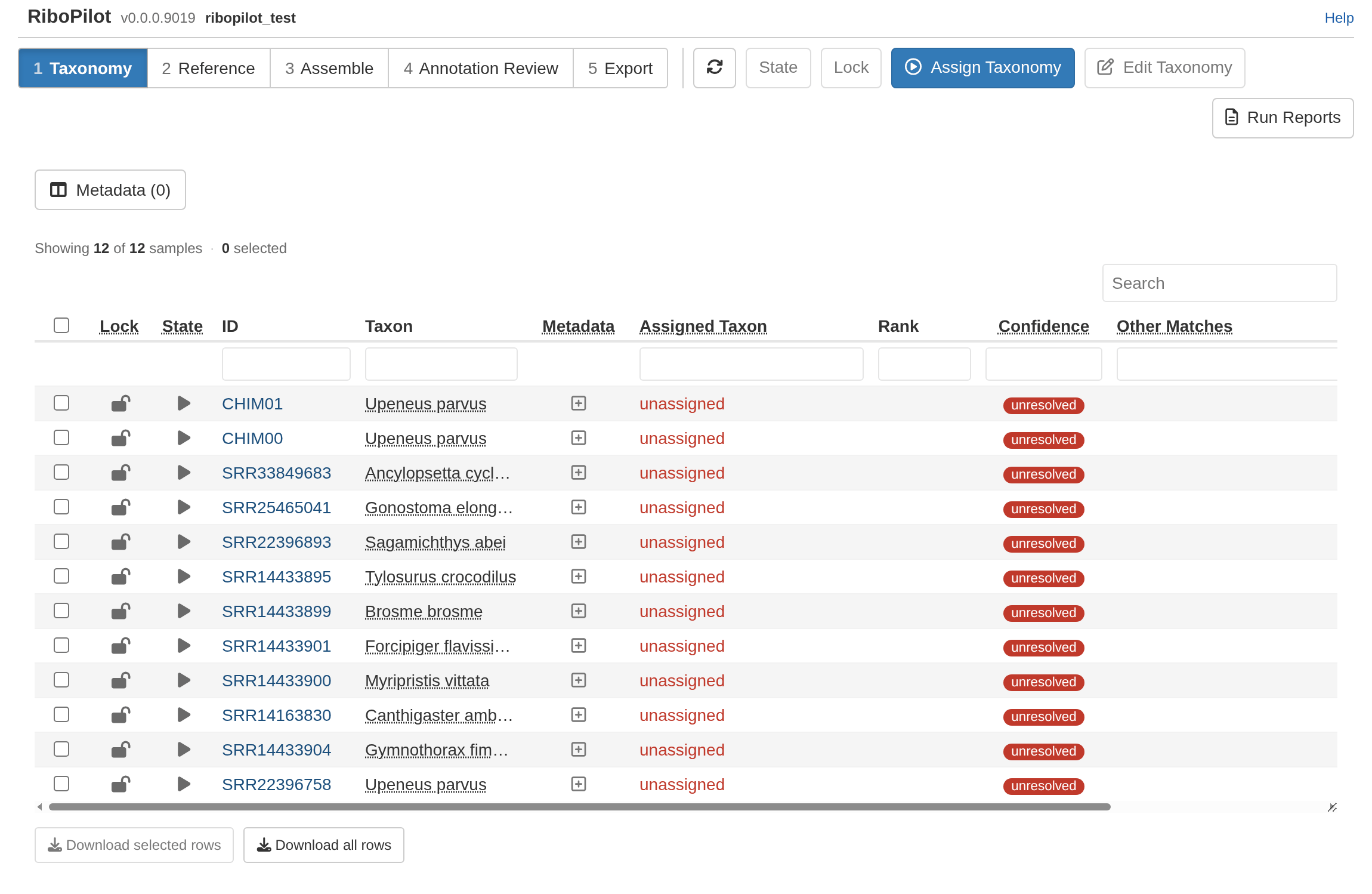Open the 3 Assemble tab
Screen dimensions: 1372x894
[x=329, y=68]
